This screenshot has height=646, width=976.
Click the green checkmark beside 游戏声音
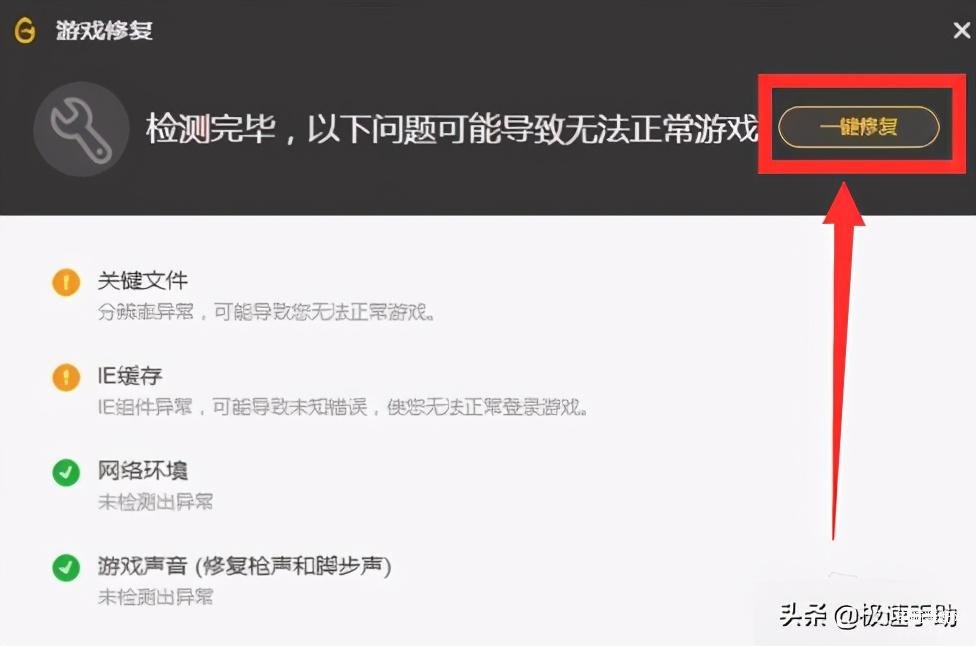(66, 568)
